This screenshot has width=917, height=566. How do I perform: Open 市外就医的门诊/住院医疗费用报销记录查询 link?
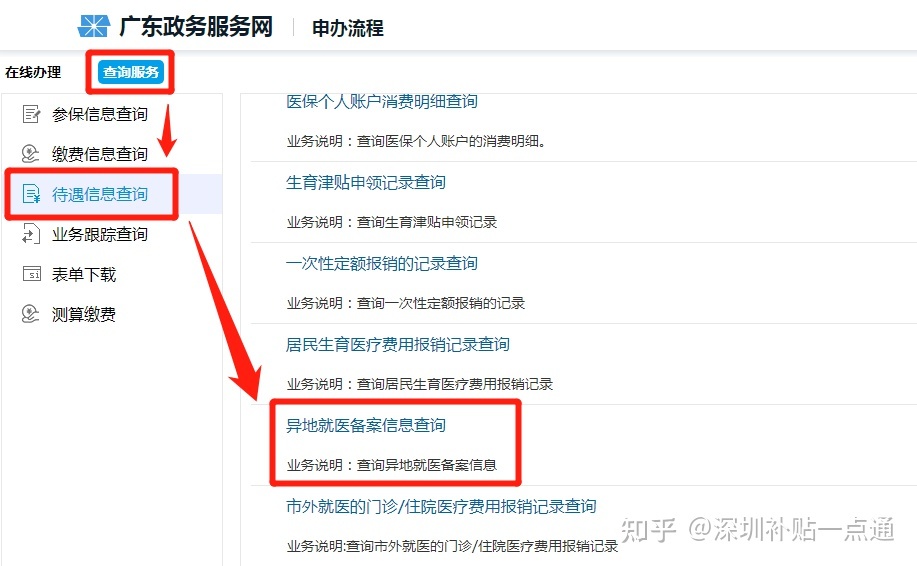pyautogui.click(x=442, y=506)
